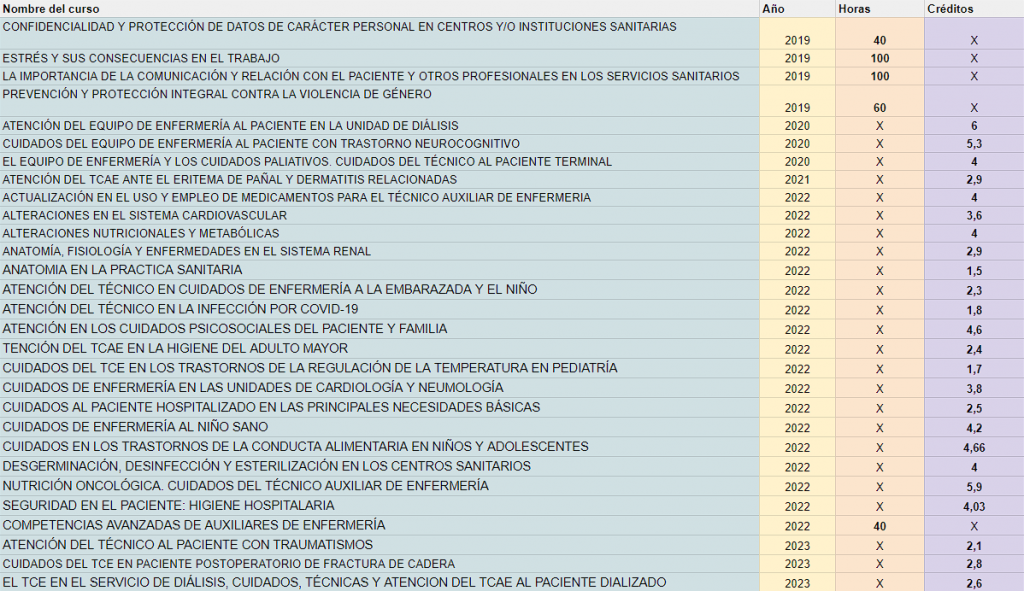
Task: Click the 60 hours cell for the violencia de género course
Action: (879, 107)
